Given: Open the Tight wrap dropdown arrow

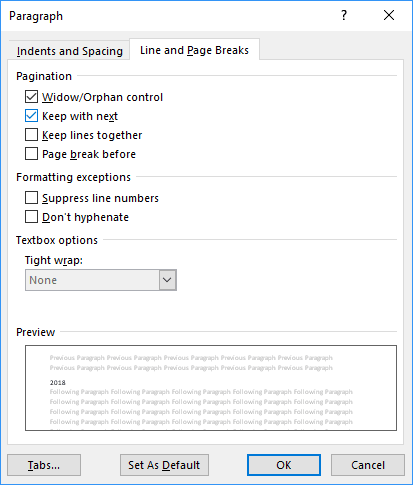Looking at the screenshot, I should coord(167,280).
